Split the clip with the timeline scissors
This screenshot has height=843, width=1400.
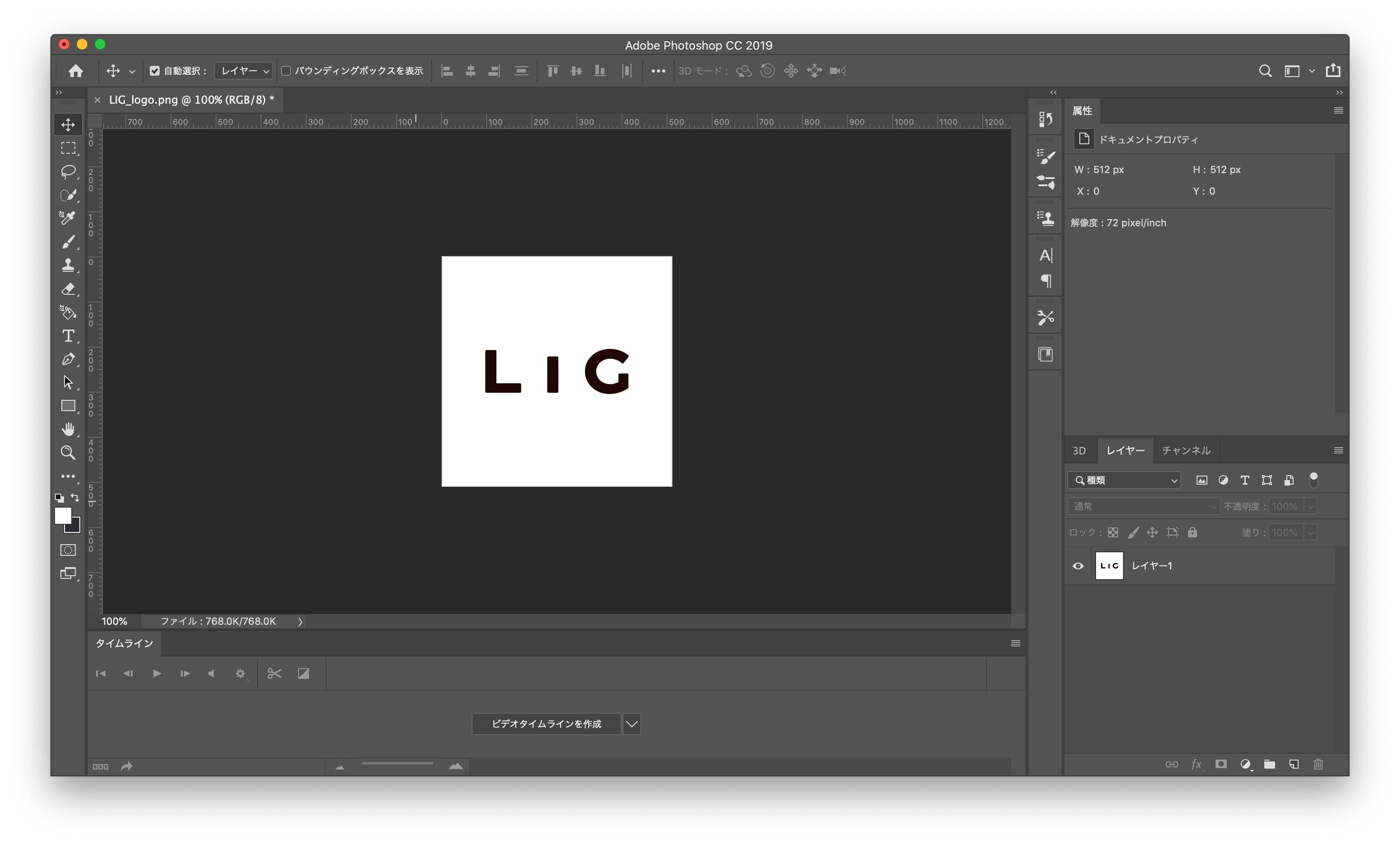click(x=274, y=673)
